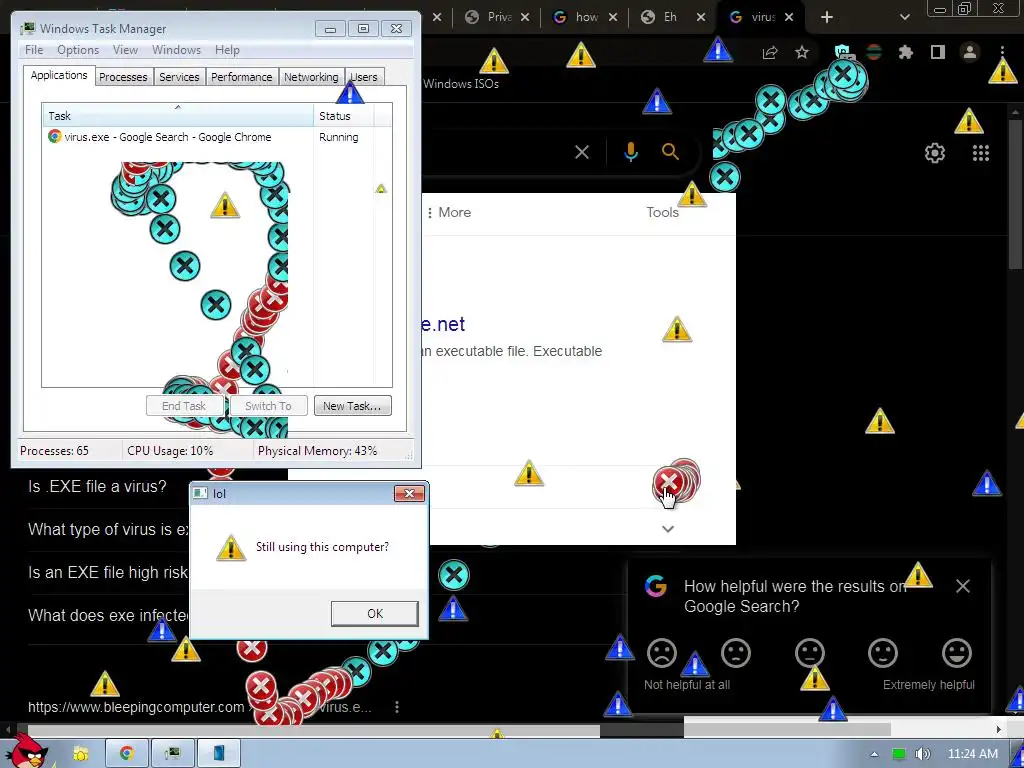
Task: Open the File menu in Task Manager
Action: 34,50
